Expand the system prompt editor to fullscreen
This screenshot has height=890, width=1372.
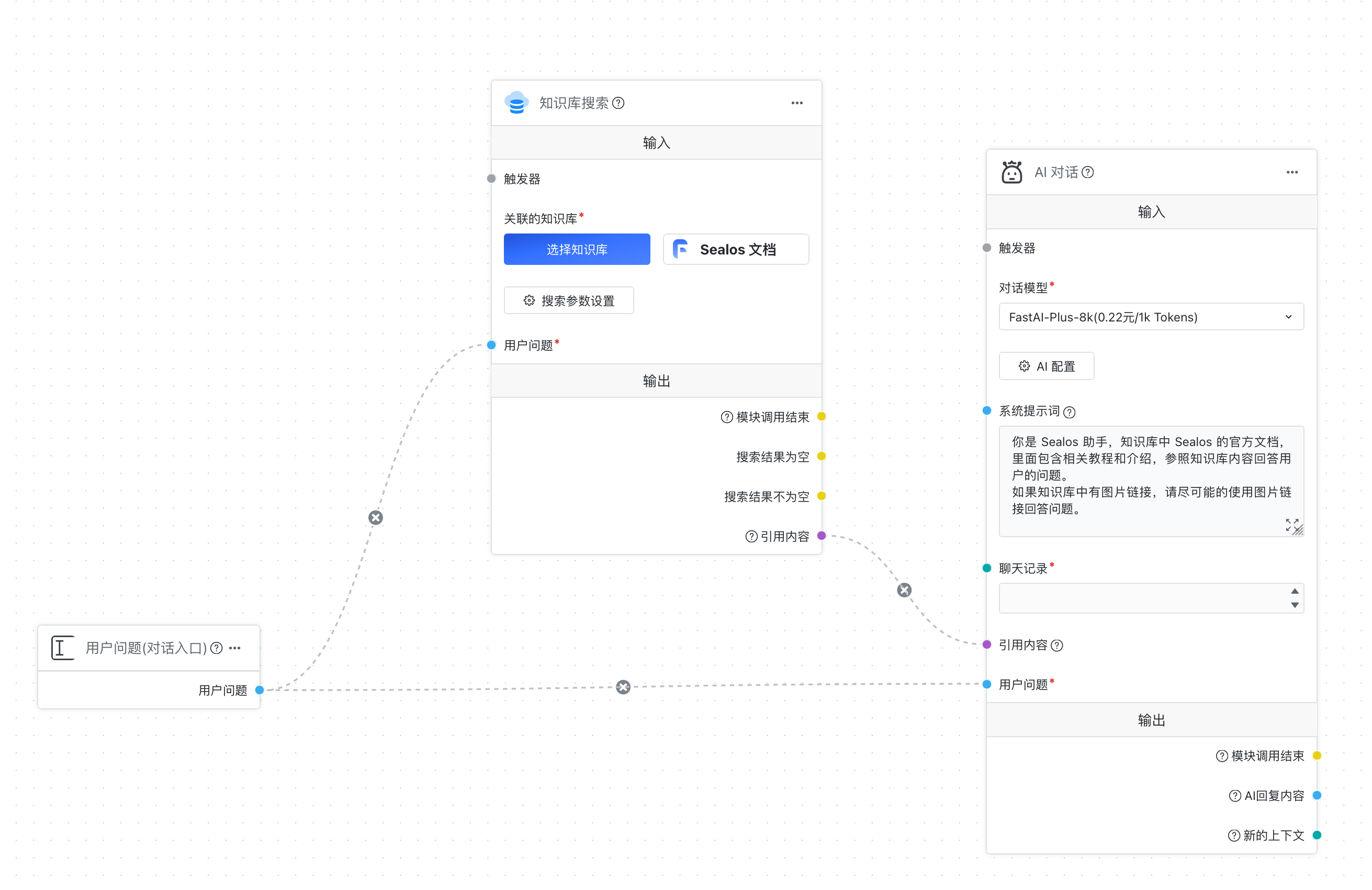click(x=1292, y=524)
